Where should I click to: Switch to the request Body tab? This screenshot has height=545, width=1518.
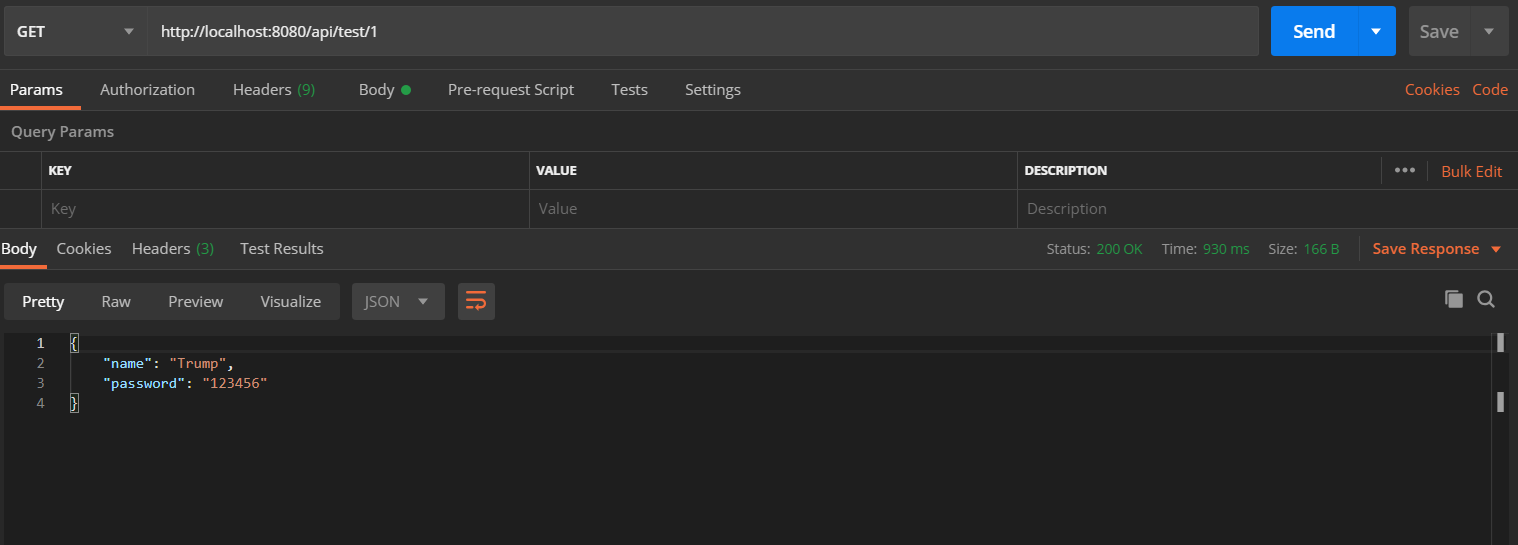pos(385,89)
